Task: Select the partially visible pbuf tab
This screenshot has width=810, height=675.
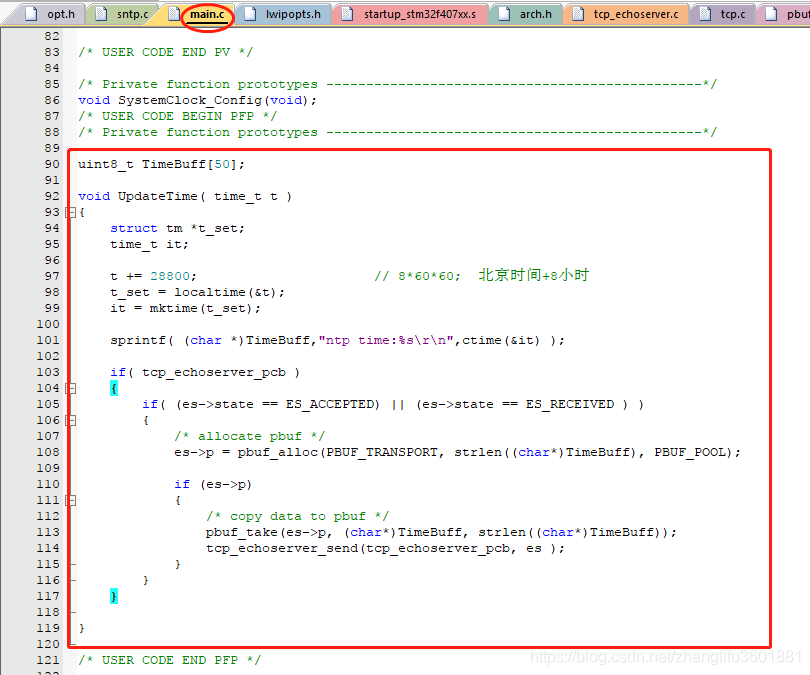Action: [x=796, y=15]
